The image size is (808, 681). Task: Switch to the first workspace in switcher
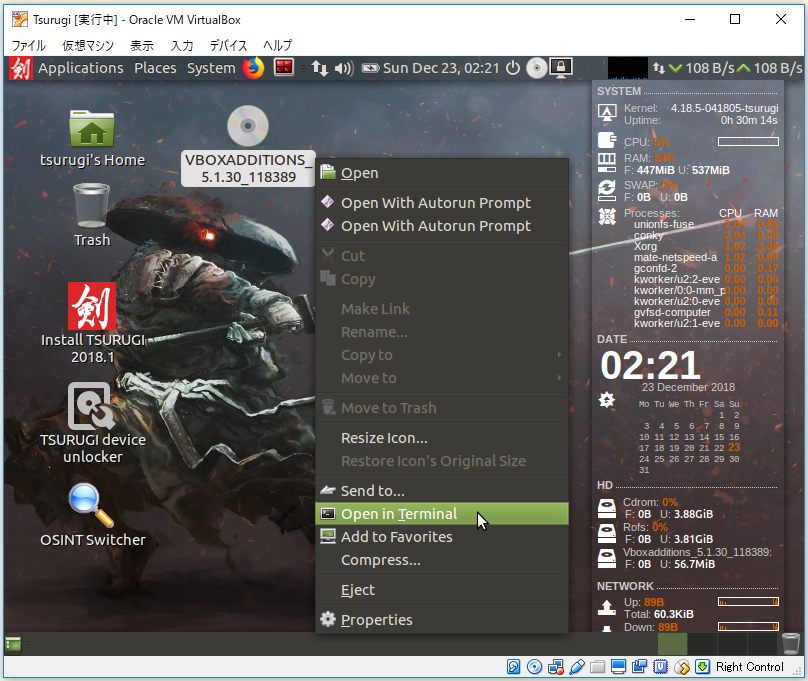click(x=672, y=644)
